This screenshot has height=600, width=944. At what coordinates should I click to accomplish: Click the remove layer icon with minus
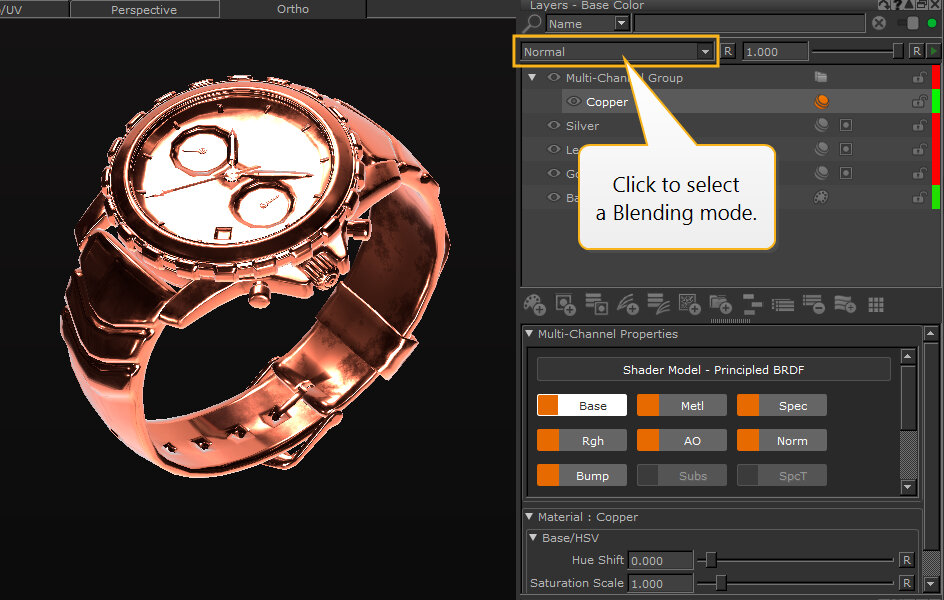pos(813,304)
